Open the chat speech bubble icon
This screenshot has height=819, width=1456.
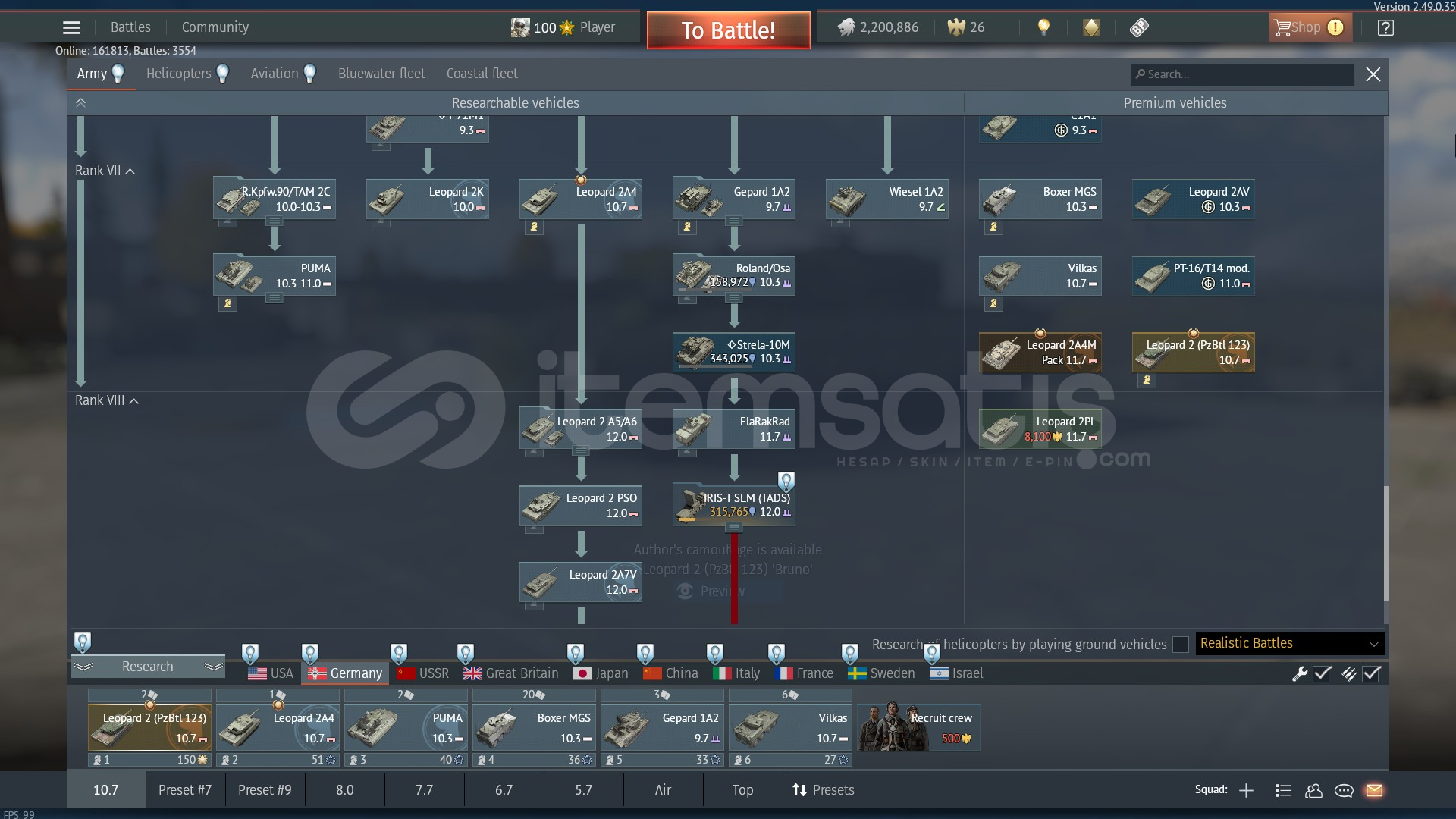click(1344, 790)
